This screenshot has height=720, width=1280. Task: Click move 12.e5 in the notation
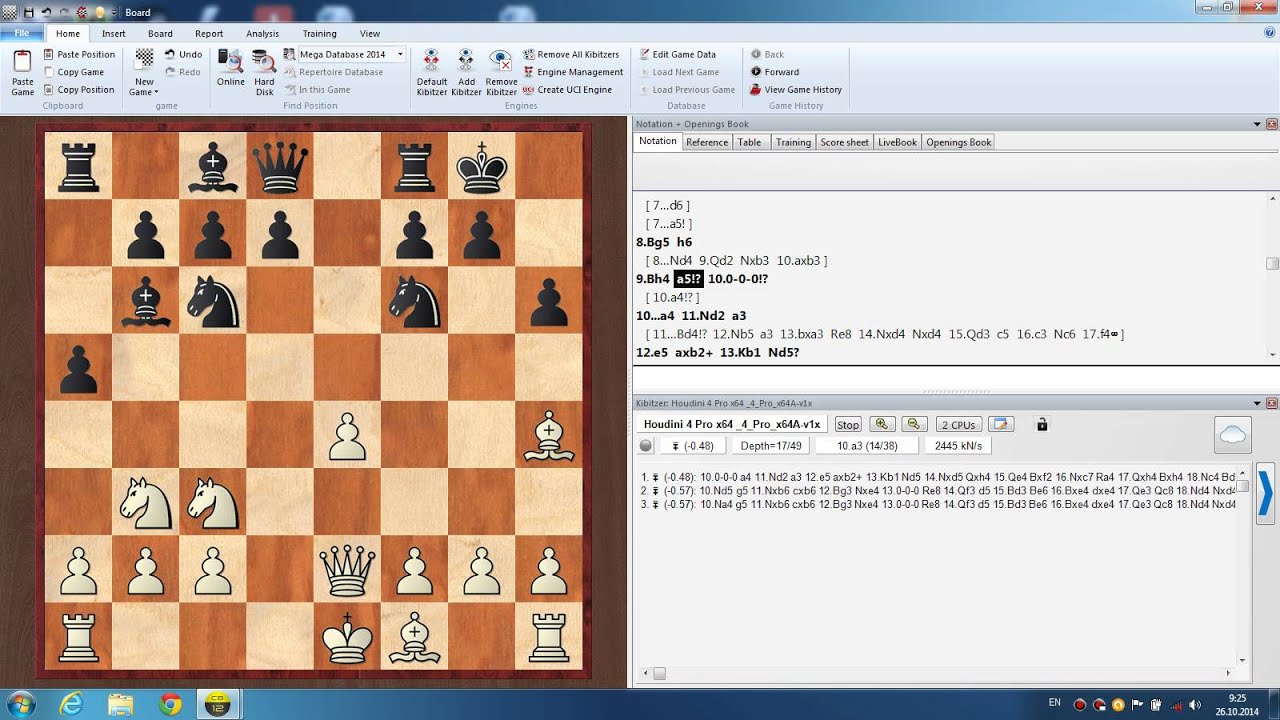[652, 353]
